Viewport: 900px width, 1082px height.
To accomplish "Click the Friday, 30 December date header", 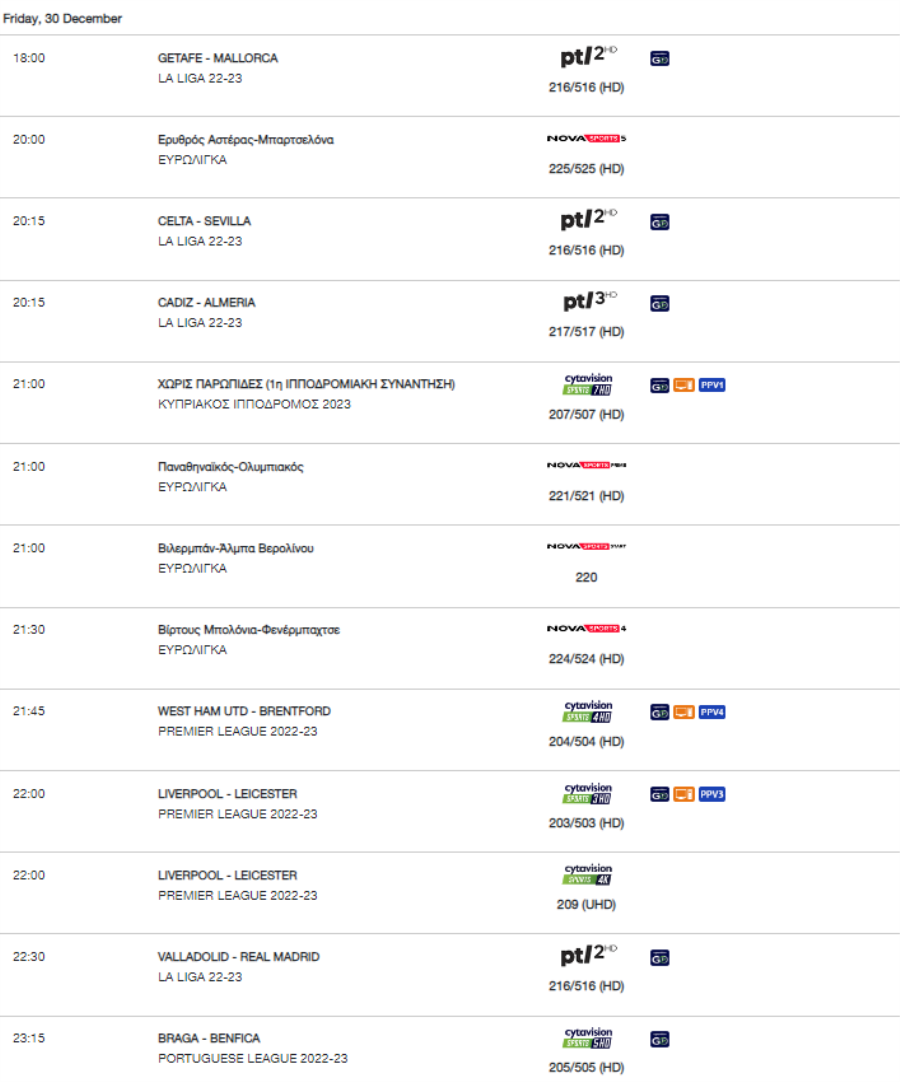I will click(x=62, y=19).
